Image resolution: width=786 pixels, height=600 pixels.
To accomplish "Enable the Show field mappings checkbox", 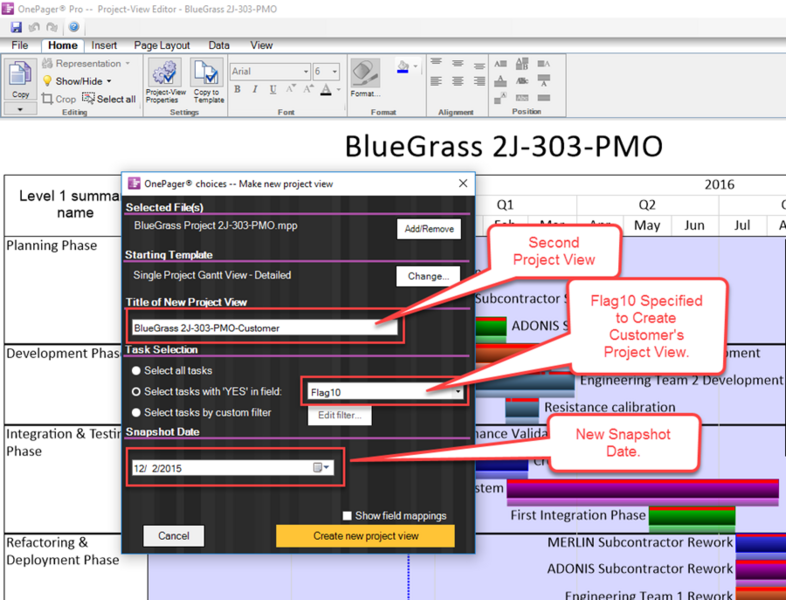I will tap(347, 515).
